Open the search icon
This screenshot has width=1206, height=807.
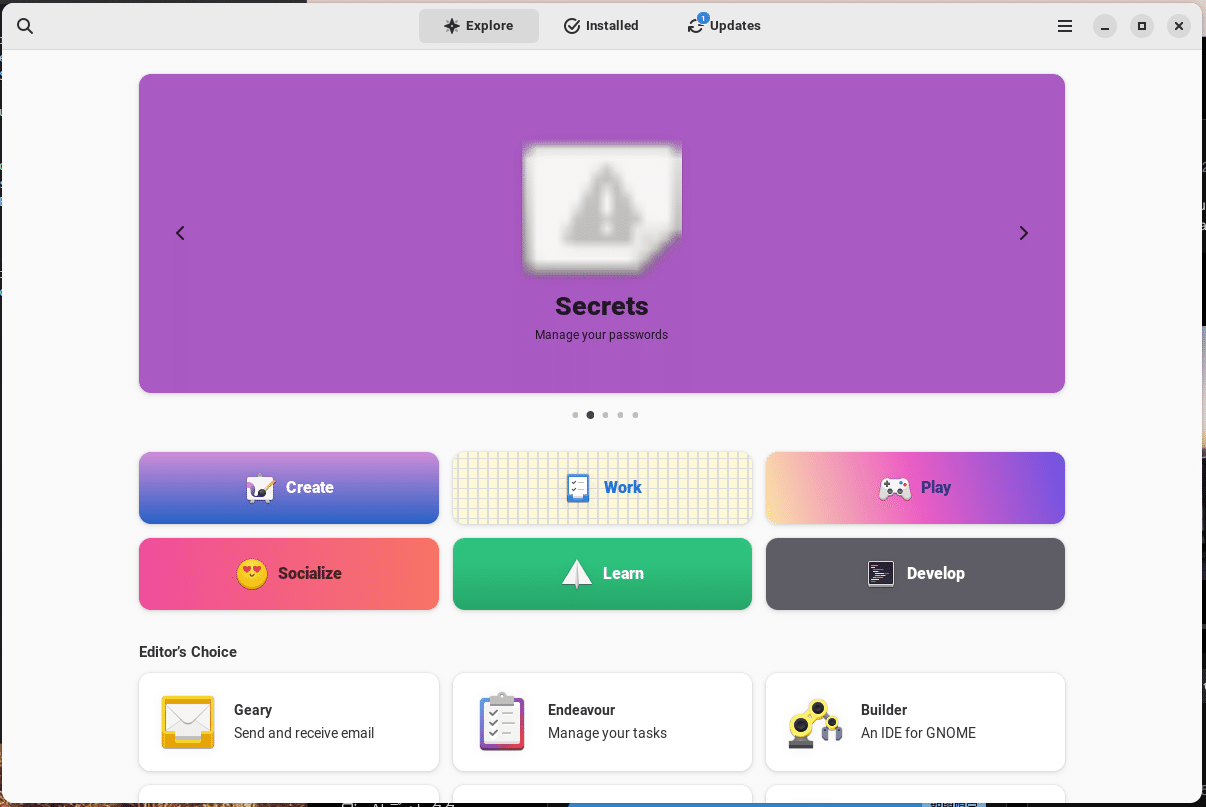25,26
